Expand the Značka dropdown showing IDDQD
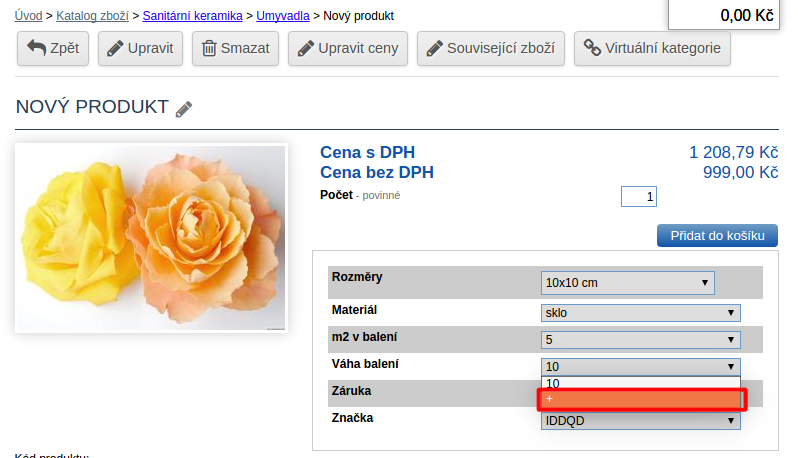The height and width of the screenshot is (458, 798). pos(640,422)
